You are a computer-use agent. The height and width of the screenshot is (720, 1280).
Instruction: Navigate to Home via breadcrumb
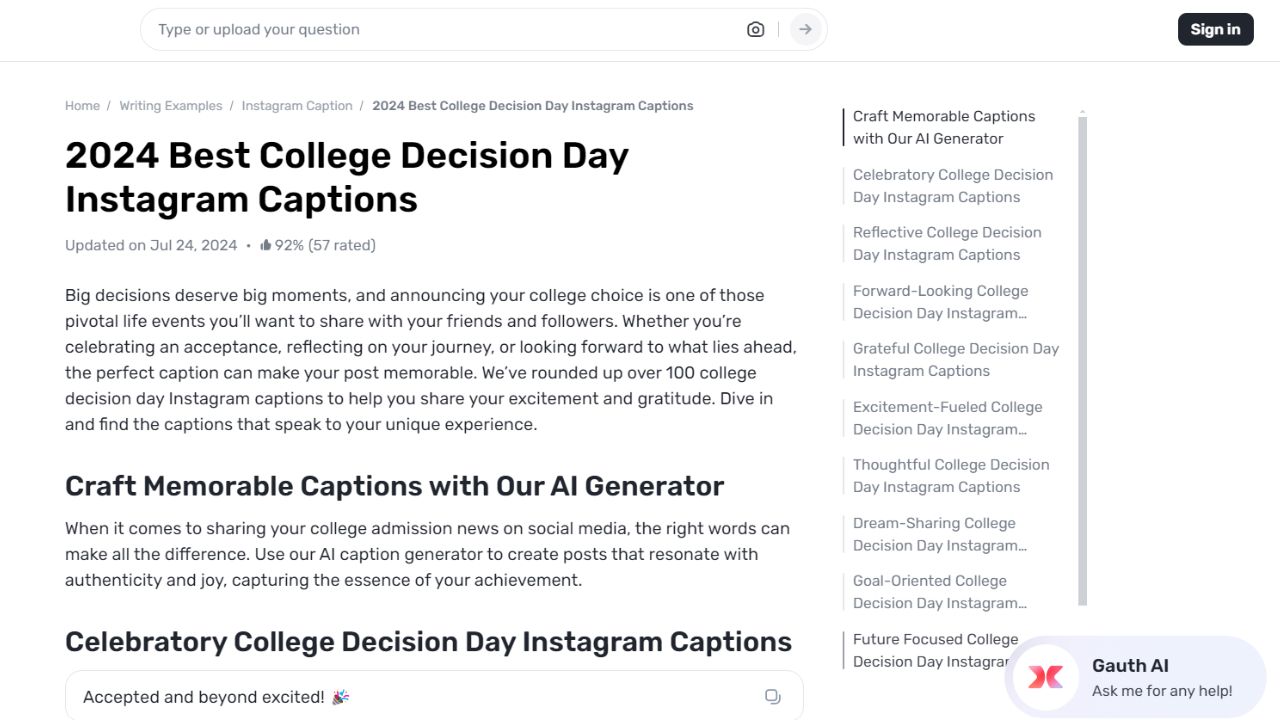(x=82, y=105)
